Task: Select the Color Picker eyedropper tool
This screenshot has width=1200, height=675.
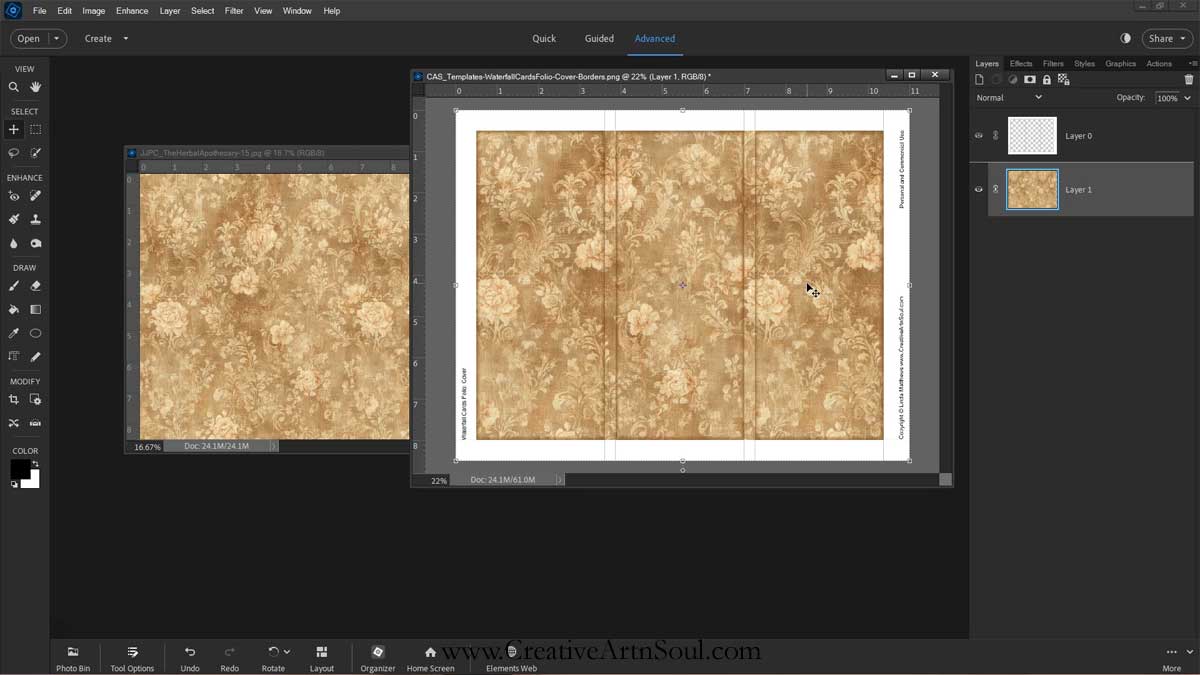Action: click(14, 333)
